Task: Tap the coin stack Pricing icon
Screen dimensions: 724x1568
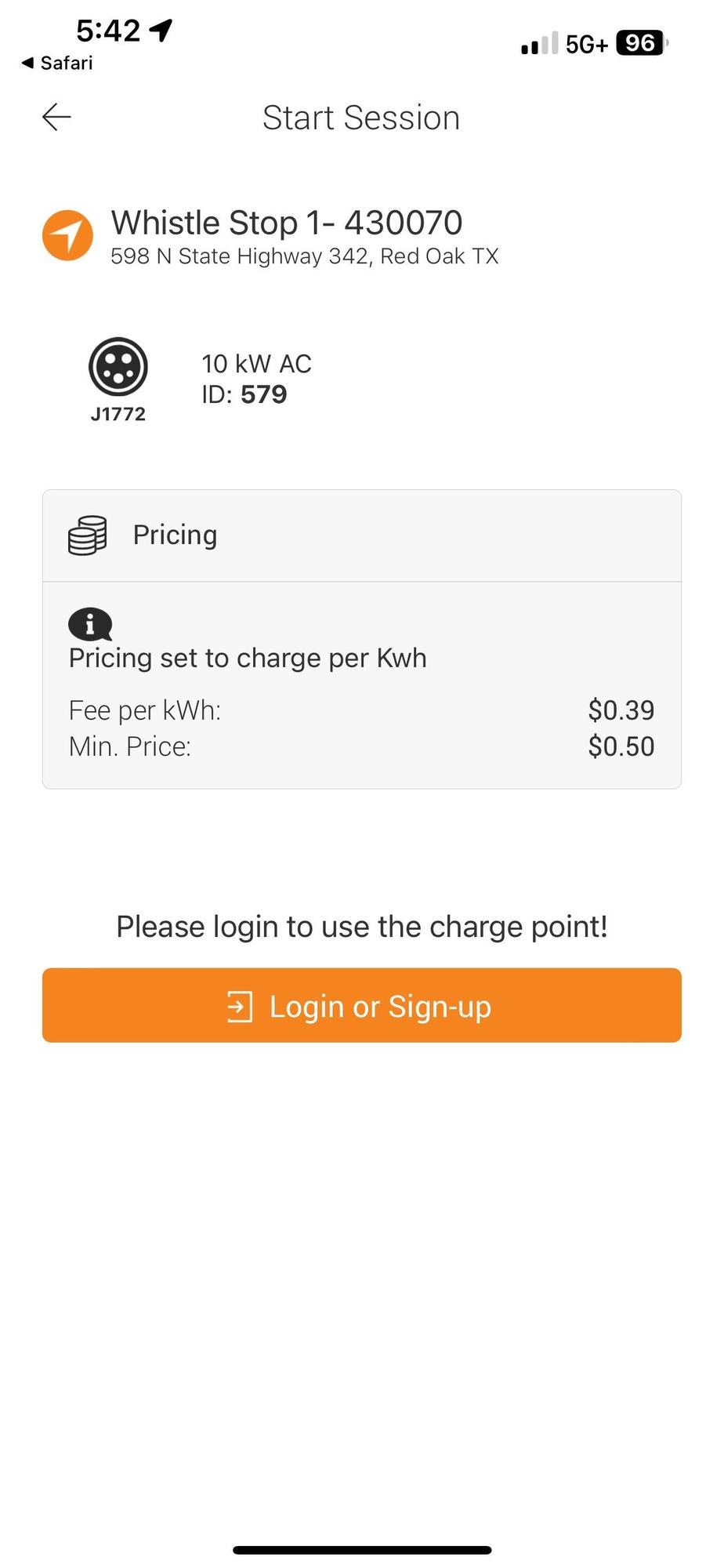Action: point(88,535)
